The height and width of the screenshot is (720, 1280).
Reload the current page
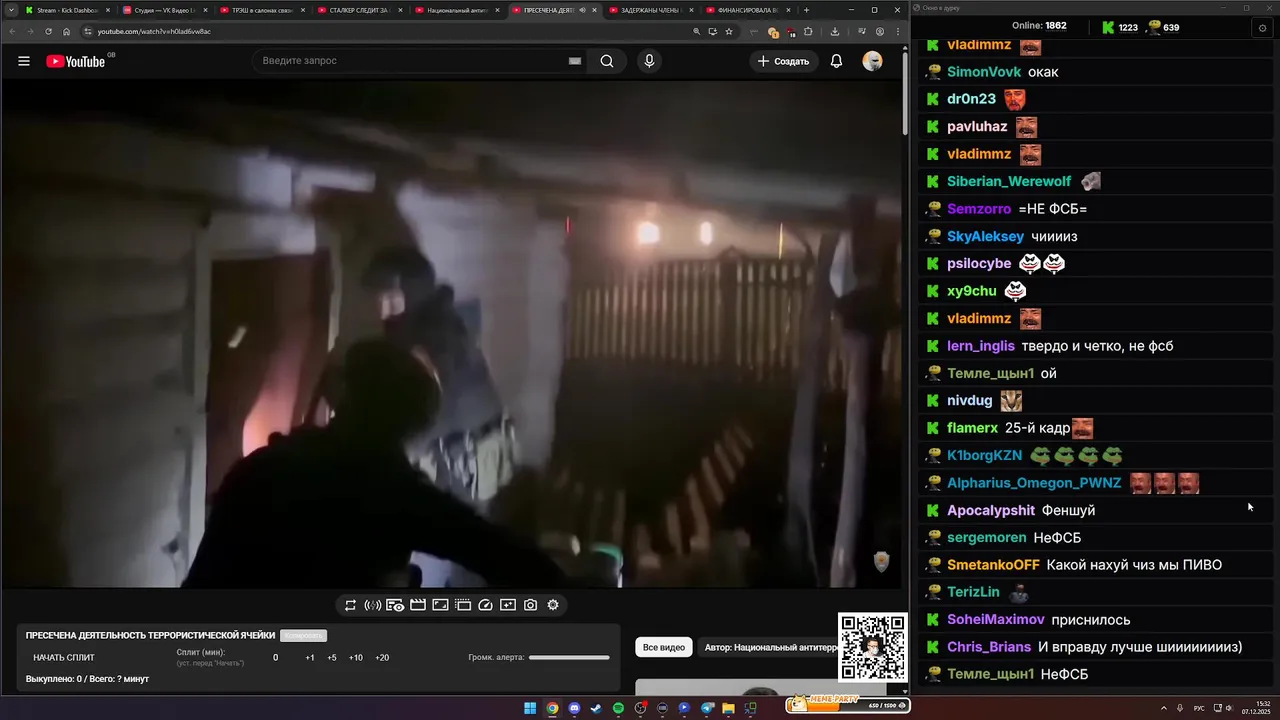click(x=48, y=31)
